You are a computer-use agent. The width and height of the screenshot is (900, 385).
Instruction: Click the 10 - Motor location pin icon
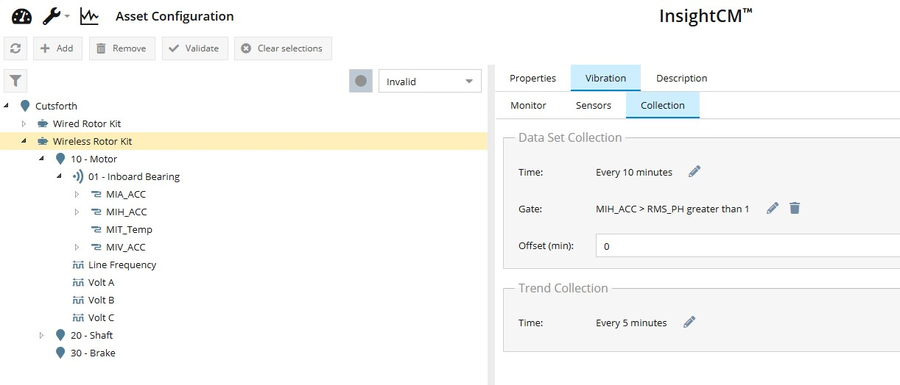coord(60,159)
